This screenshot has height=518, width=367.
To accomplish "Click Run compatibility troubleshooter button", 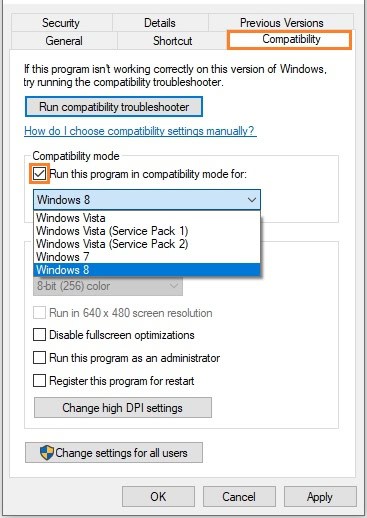I will pos(114,107).
